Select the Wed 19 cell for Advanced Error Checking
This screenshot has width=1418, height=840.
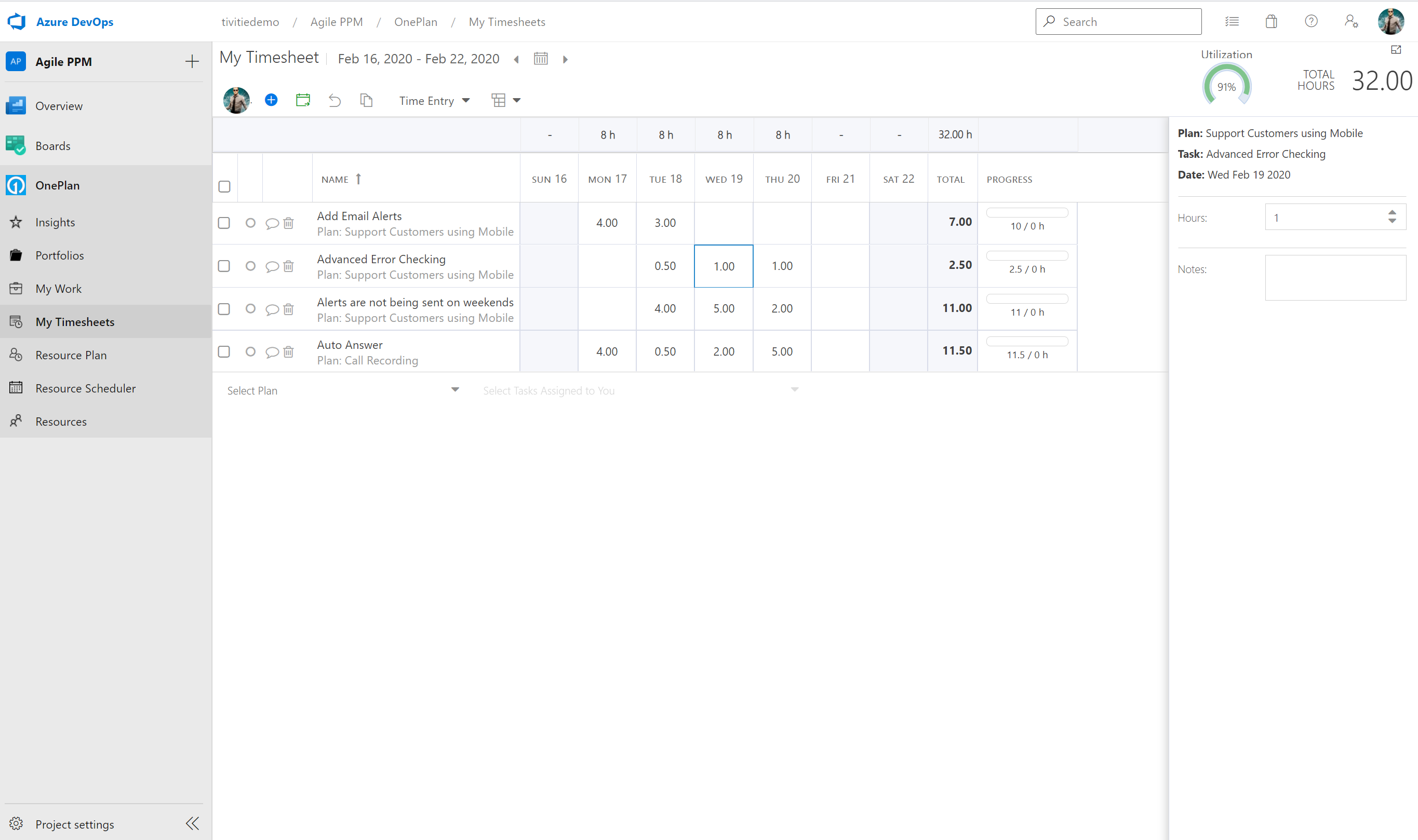pos(724,266)
